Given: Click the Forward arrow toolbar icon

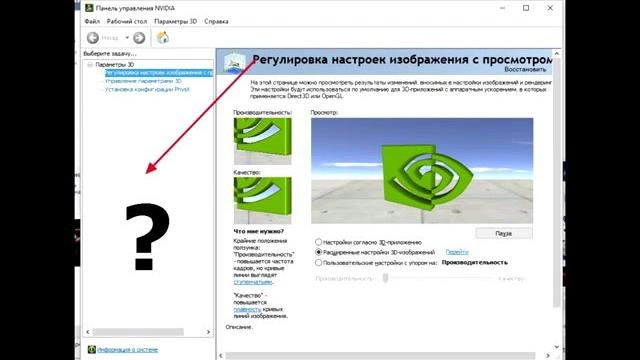Looking at the screenshot, I should (x=139, y=38).
